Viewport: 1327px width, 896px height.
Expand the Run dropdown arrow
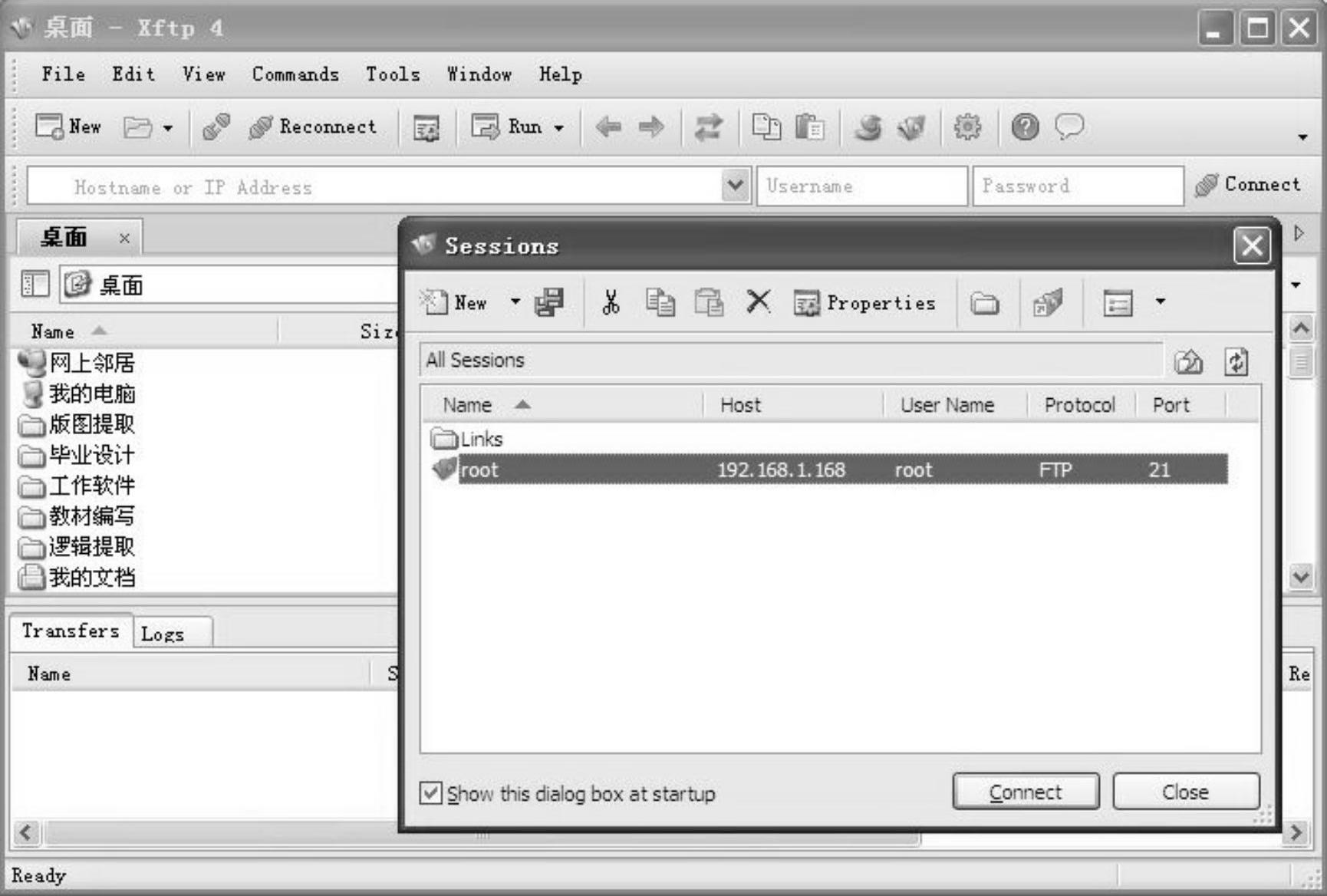coord(559,128)
